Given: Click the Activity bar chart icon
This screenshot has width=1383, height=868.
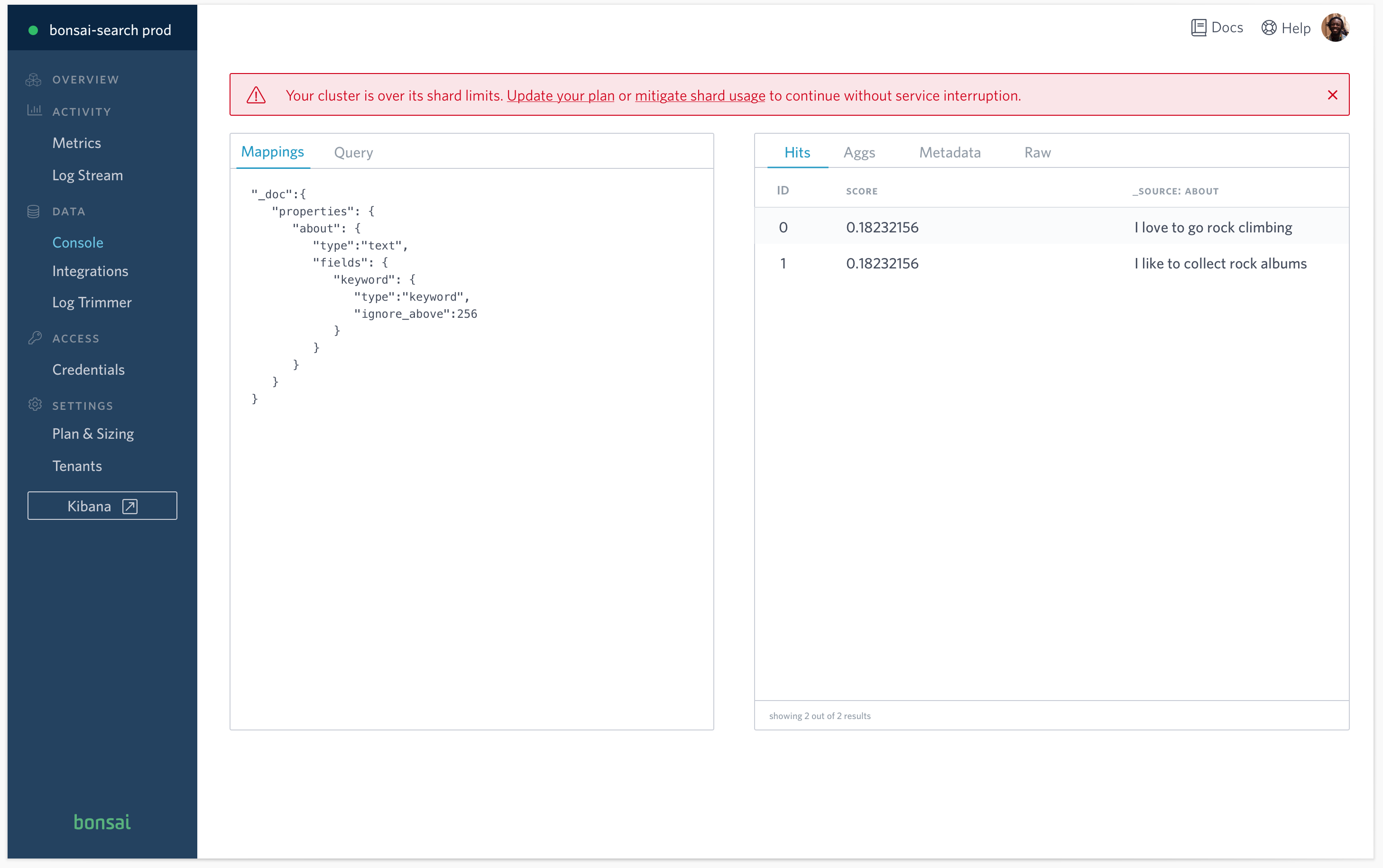Looking at the screenshot, I should point(35,110).
